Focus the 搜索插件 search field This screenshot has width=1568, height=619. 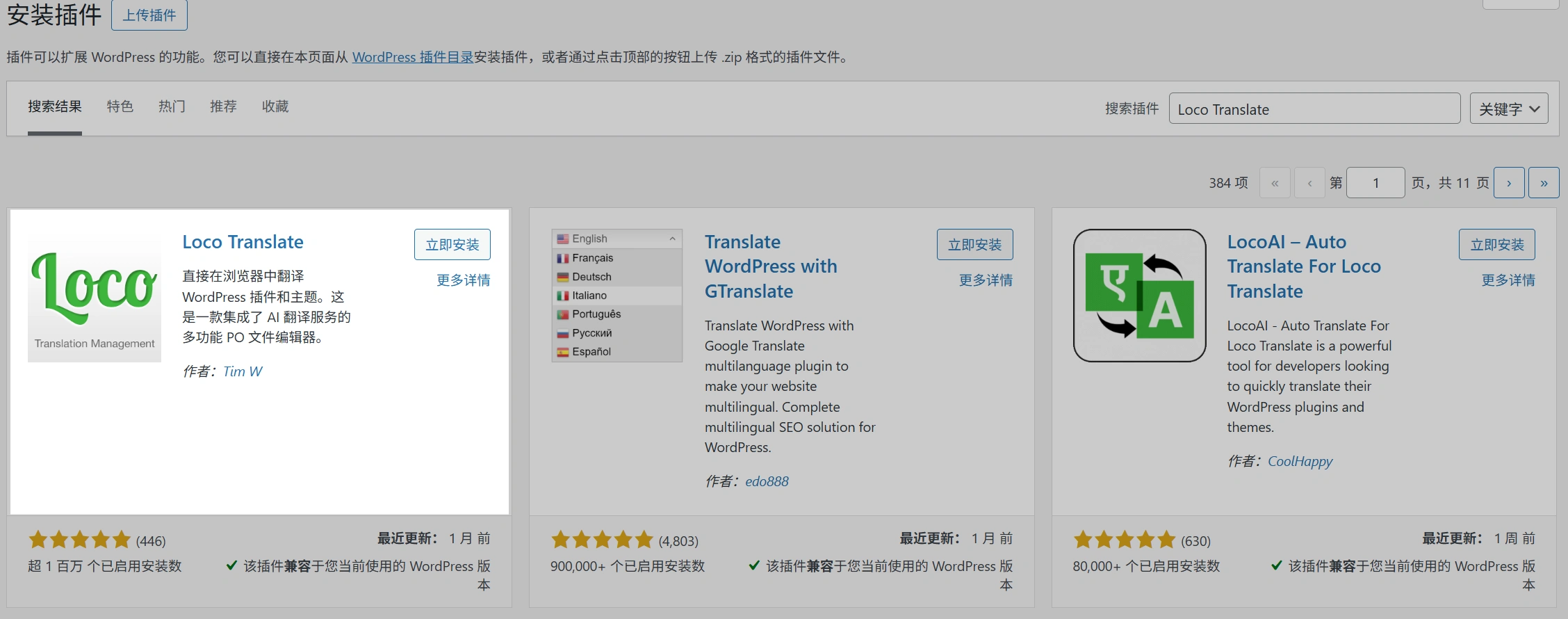click(1314, 108)
